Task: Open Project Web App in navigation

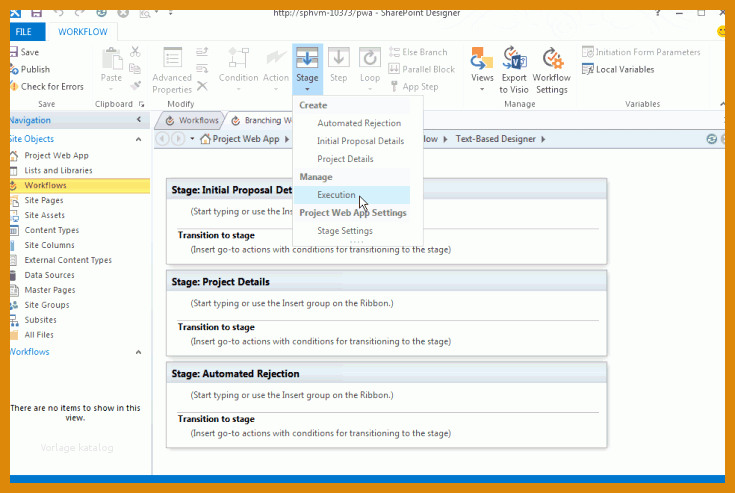Action: point(56,156)
